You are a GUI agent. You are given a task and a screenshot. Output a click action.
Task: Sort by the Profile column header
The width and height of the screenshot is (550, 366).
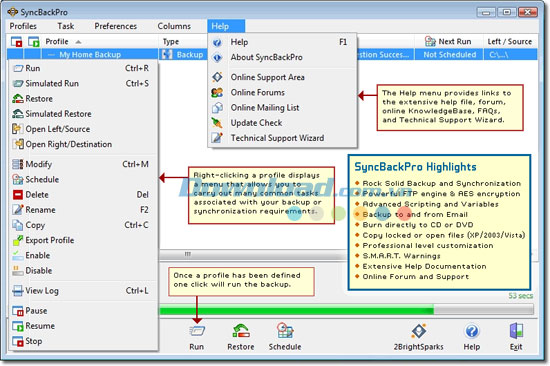coord(100,41)
